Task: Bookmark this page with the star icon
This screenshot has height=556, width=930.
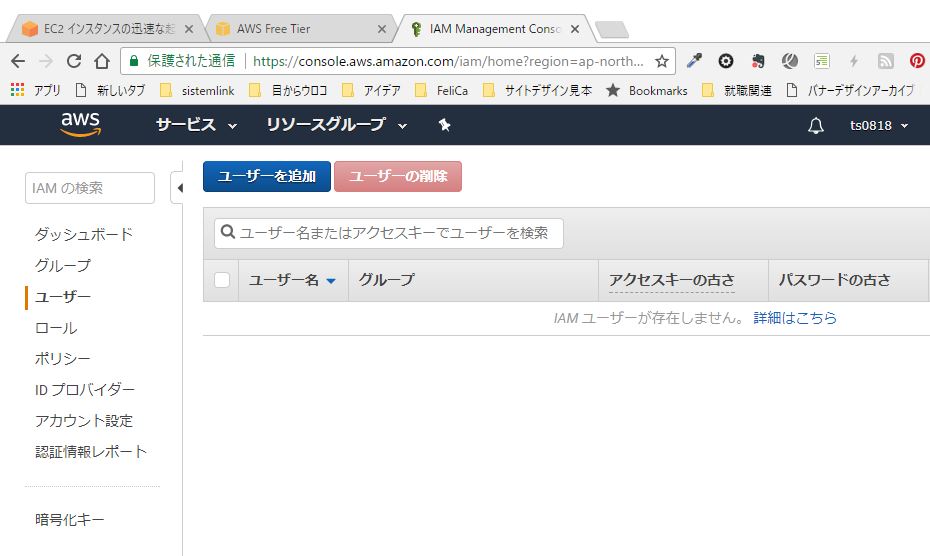Action: pyautogui.click(x=662, y=61)
